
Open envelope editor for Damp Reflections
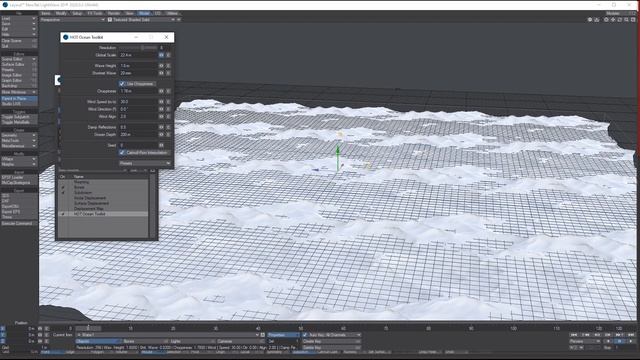pos(161,127)
